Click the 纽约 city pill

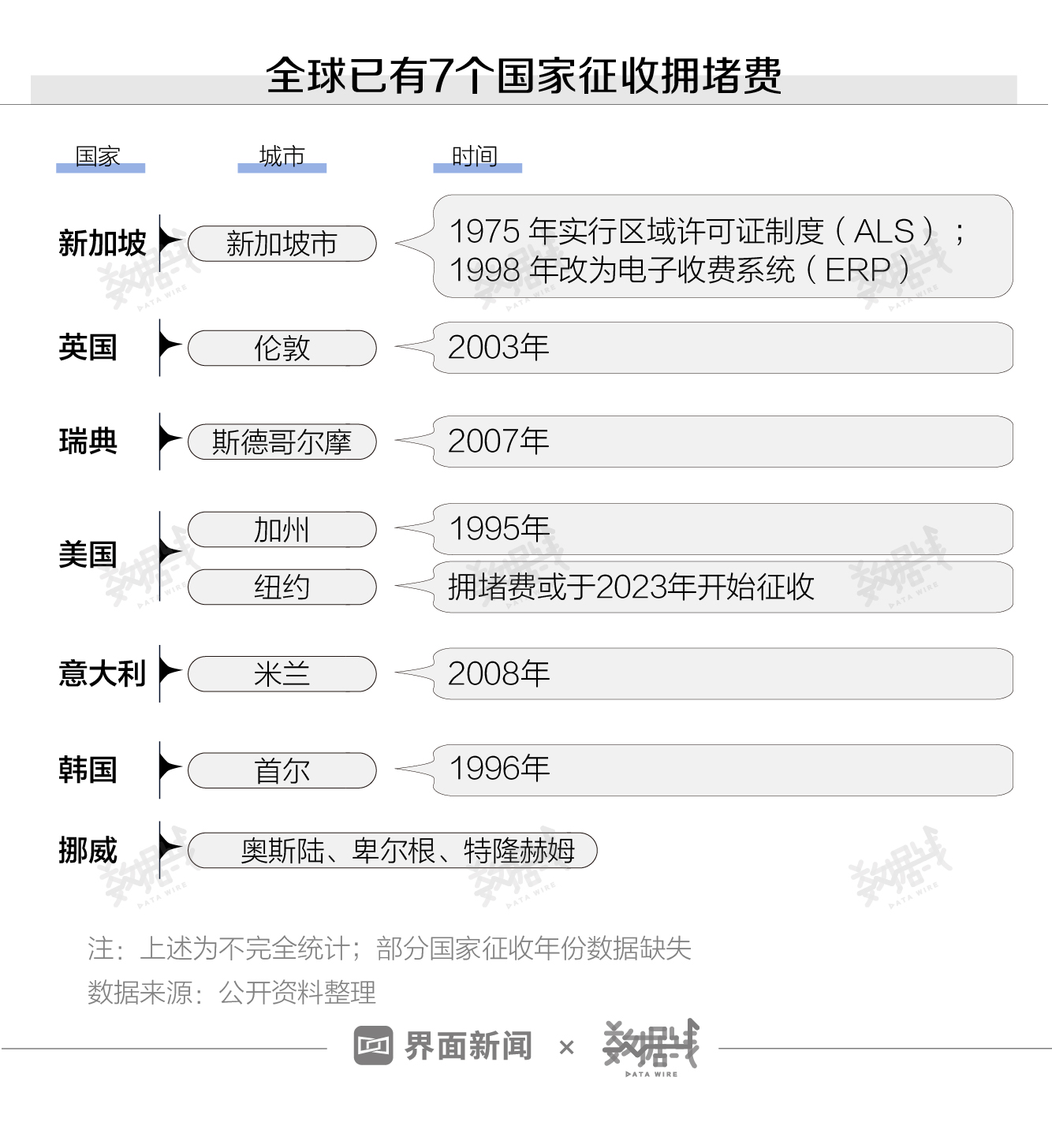click(282, 587)
